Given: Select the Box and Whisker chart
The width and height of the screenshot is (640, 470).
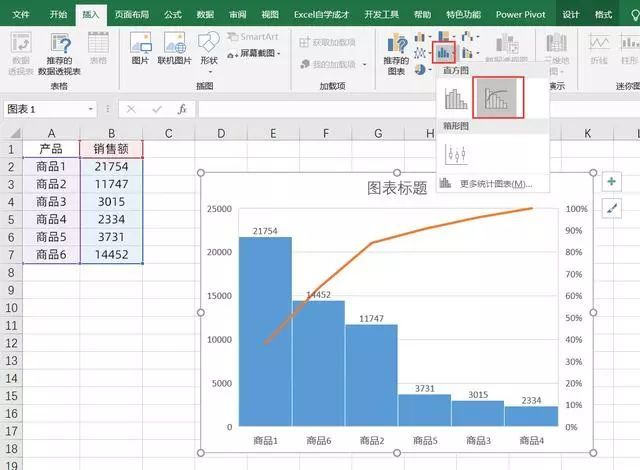Looking at the screenshot, I should tap(456, 155).
